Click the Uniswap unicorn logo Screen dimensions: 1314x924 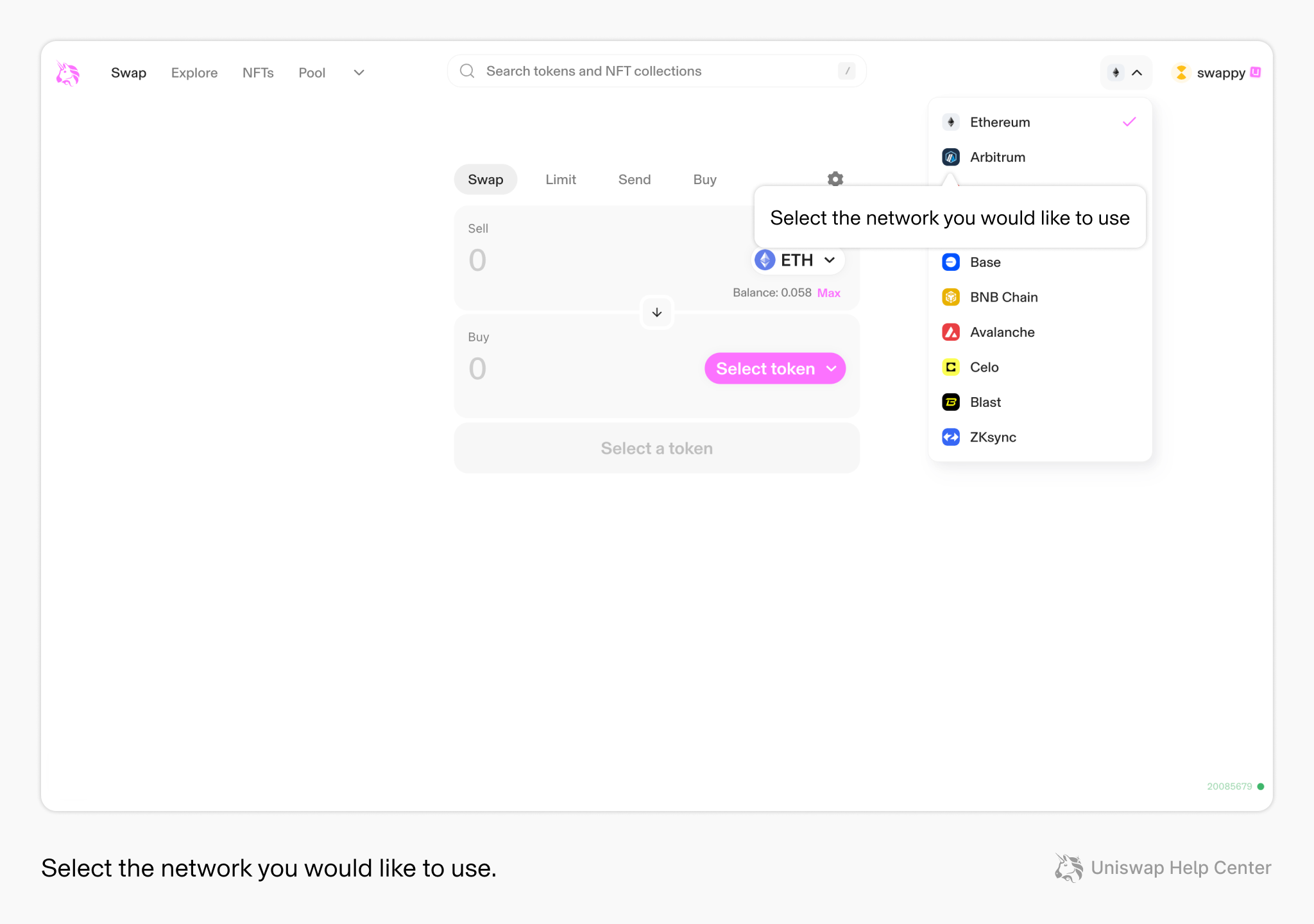[x=68, y=73]
